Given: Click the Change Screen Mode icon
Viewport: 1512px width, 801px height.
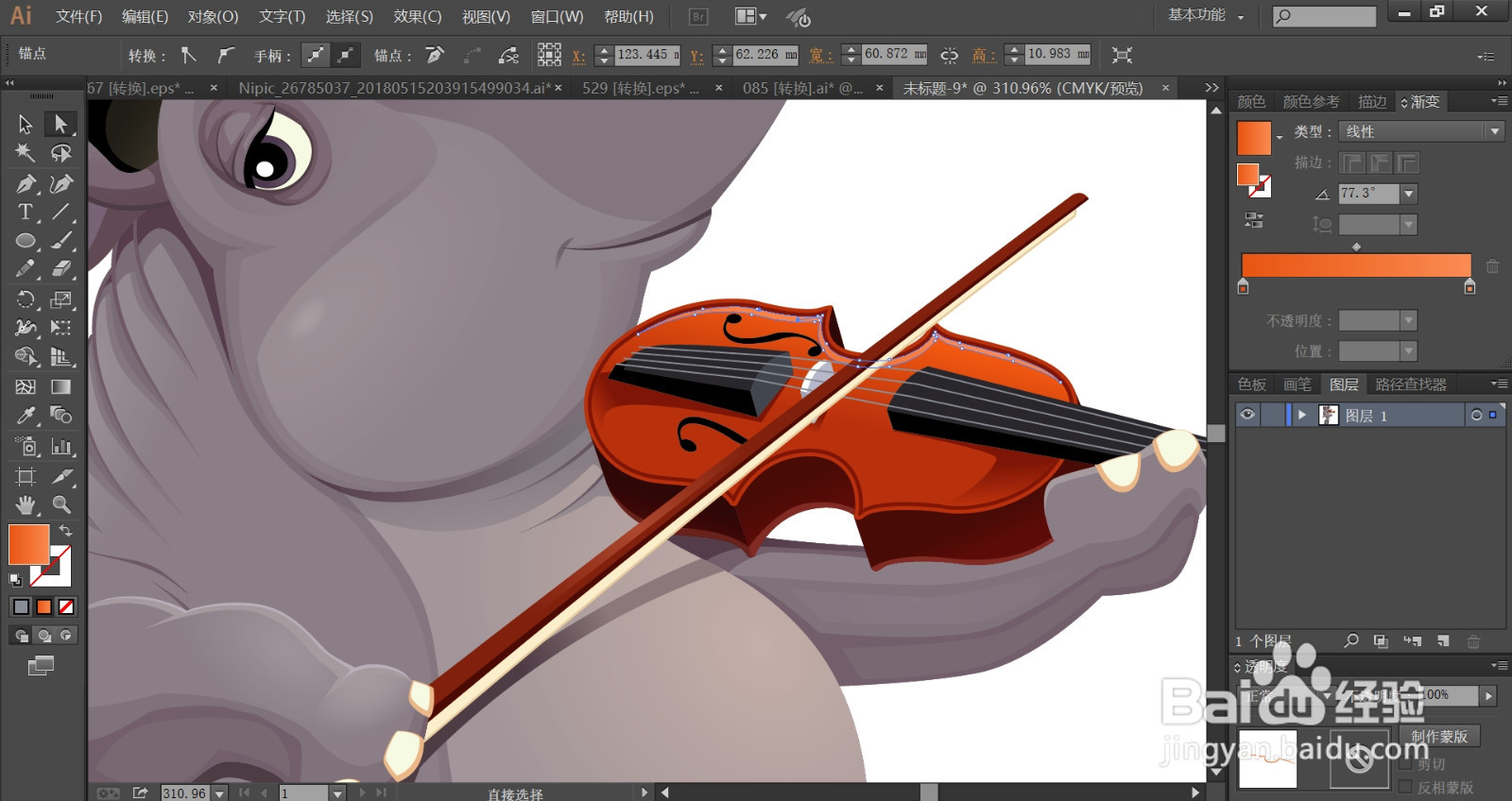Looking at the screenshot, I should 41,666.
